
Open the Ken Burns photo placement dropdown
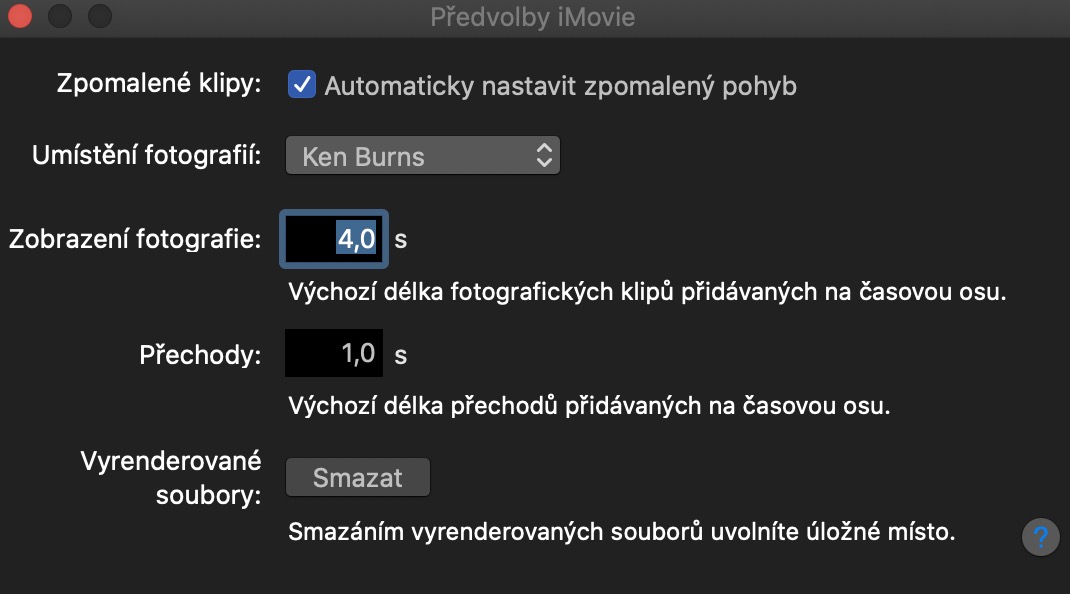(x=422, y=156)
